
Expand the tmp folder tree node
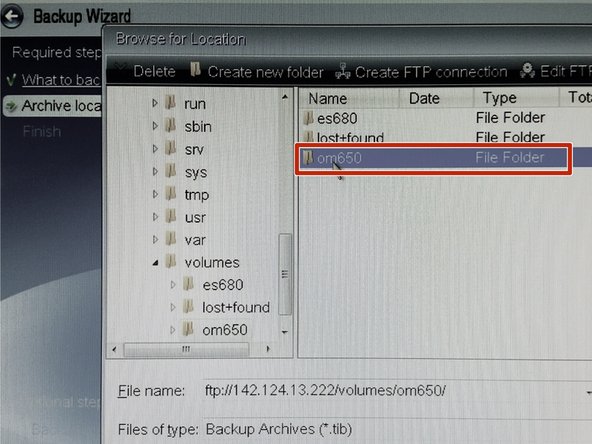(155, 194)
